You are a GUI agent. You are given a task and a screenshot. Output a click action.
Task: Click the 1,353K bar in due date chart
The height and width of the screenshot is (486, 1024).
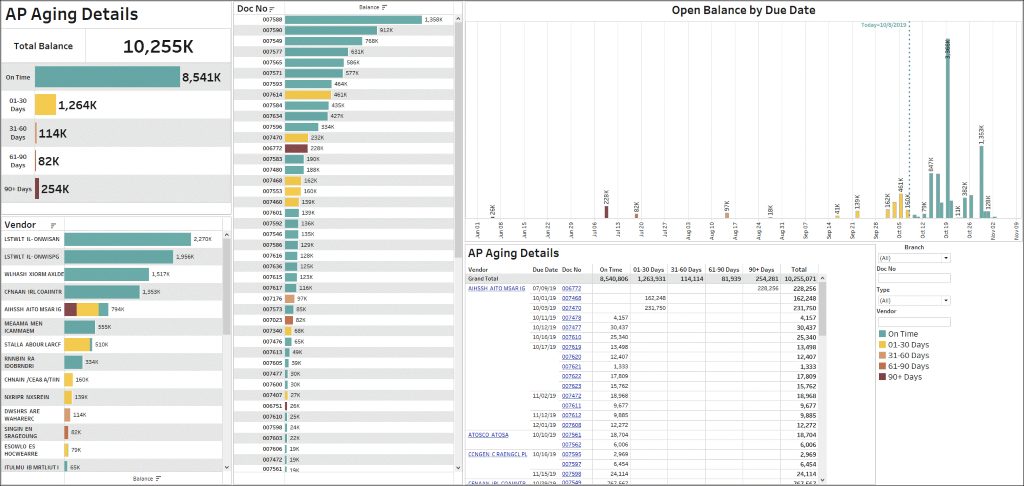coord(982,182)
